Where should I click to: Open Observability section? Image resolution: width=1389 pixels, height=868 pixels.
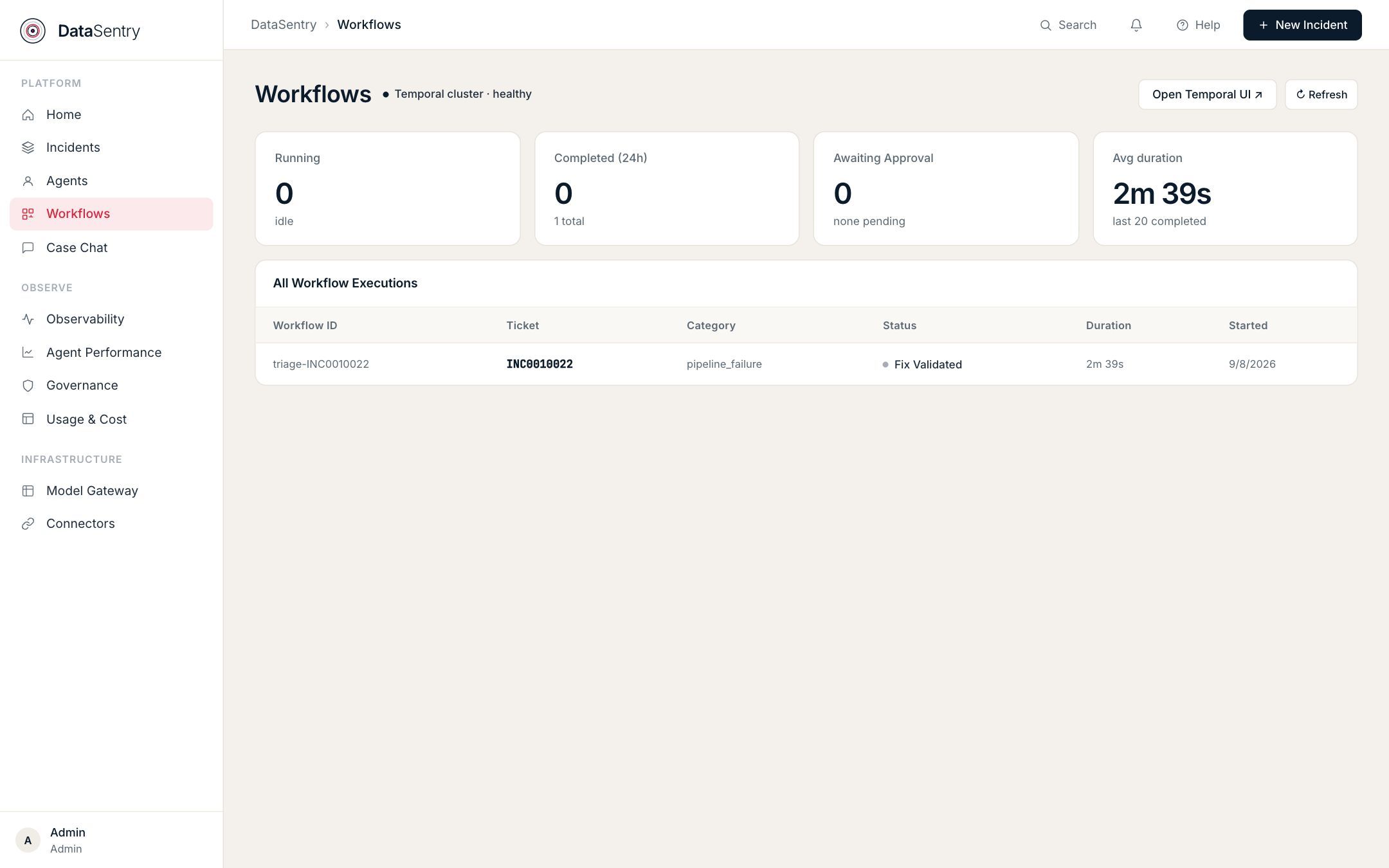point(111,319)
